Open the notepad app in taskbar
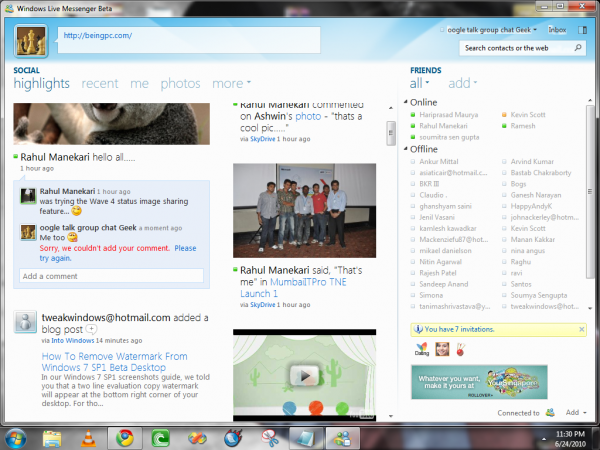 [306, 439]
